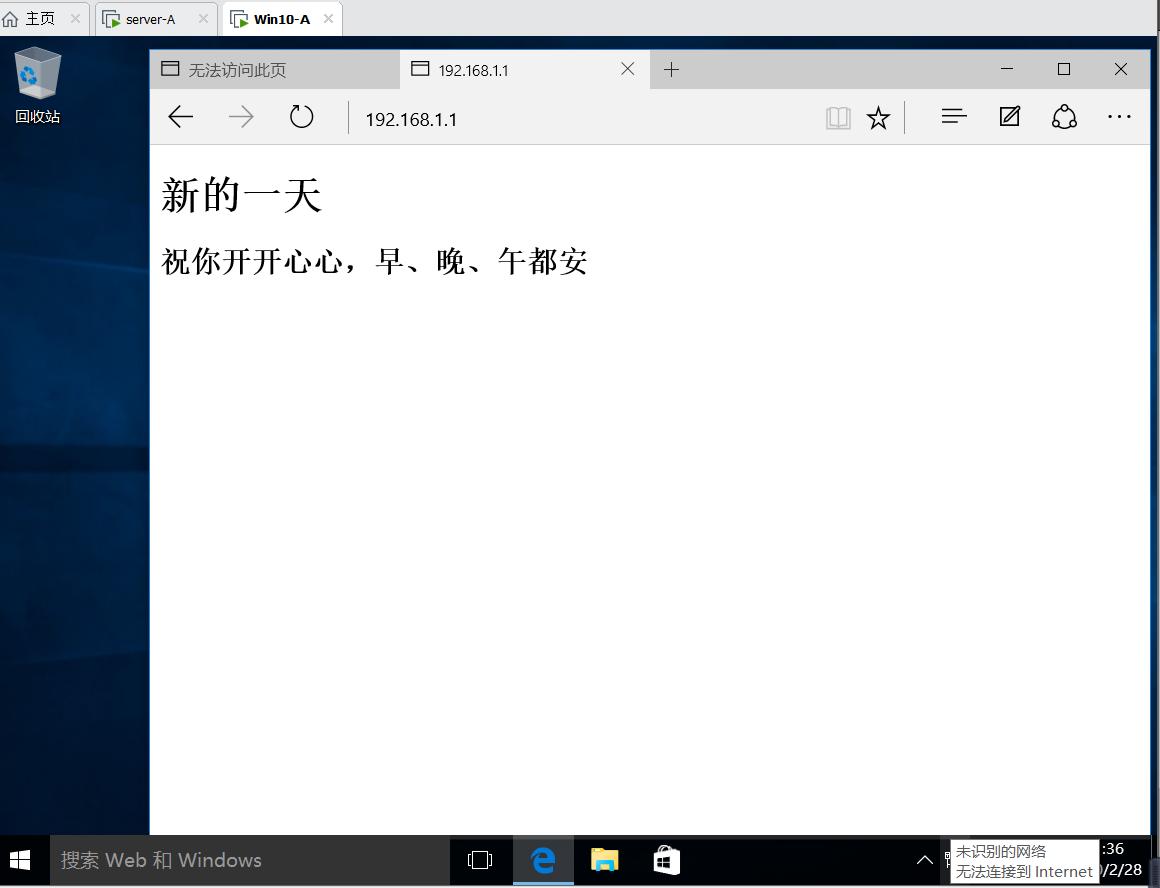The image size is (1160, 888).
Task: Open File Explorer from taskbar
Action: coord(604,860)
